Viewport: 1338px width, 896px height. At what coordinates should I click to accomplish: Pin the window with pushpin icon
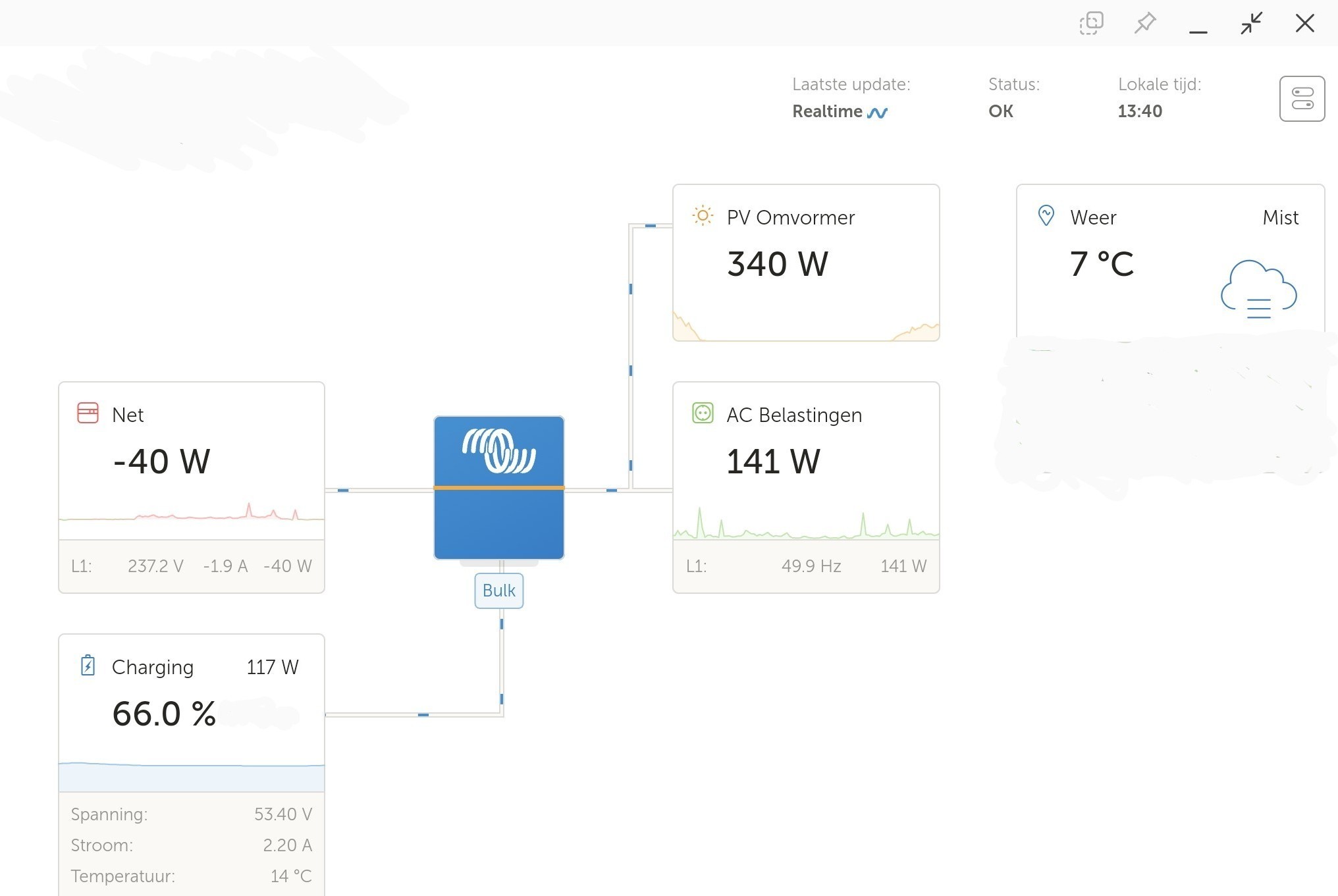pyautogui.click(x=1145, y=23)
